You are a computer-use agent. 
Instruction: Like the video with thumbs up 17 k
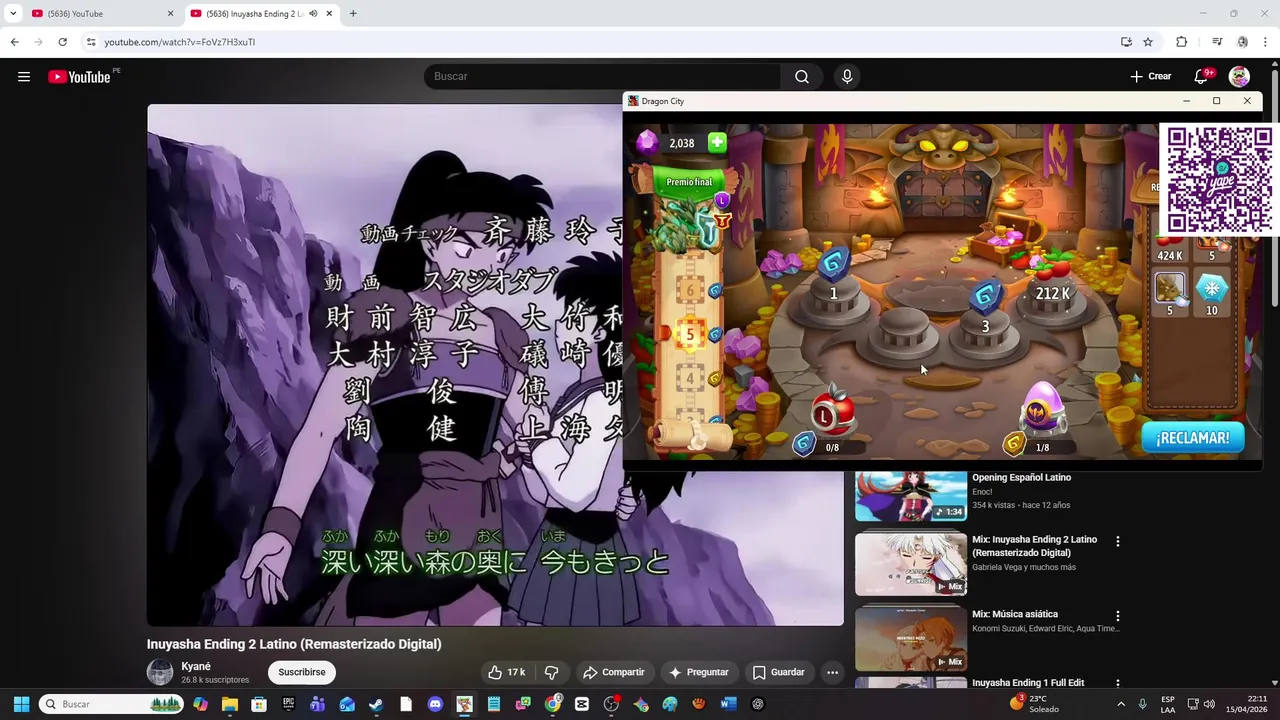point(507,672)
